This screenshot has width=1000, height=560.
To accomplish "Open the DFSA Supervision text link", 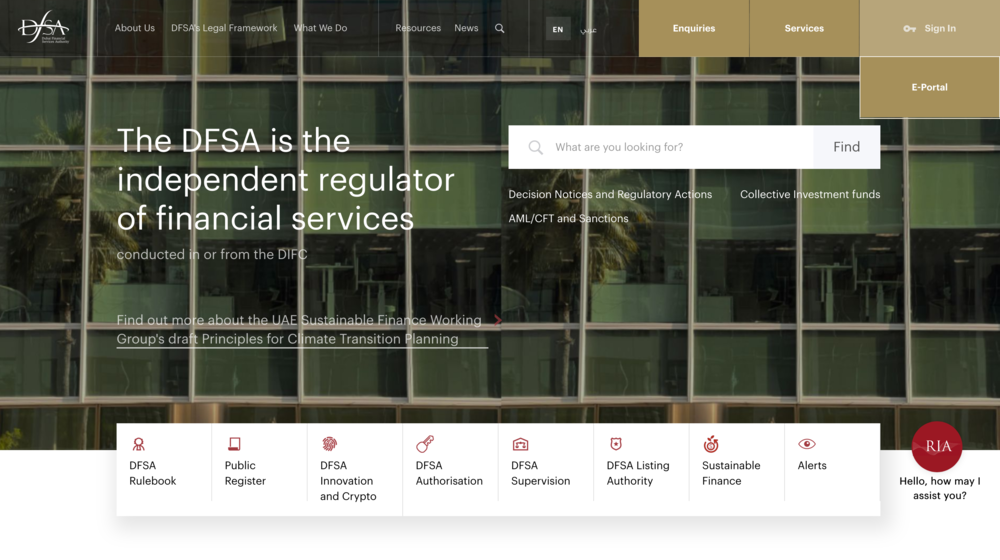I will pos(540,473).
